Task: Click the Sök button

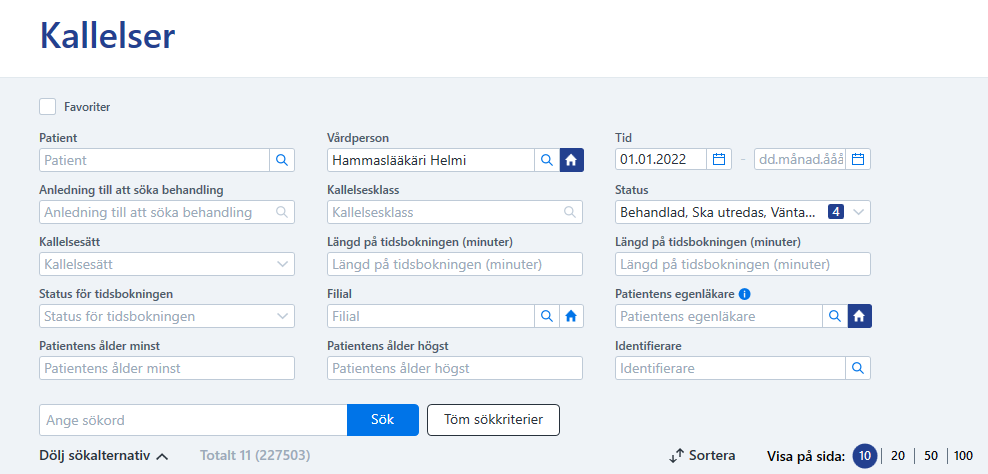Action: click(x=382, y=420)
